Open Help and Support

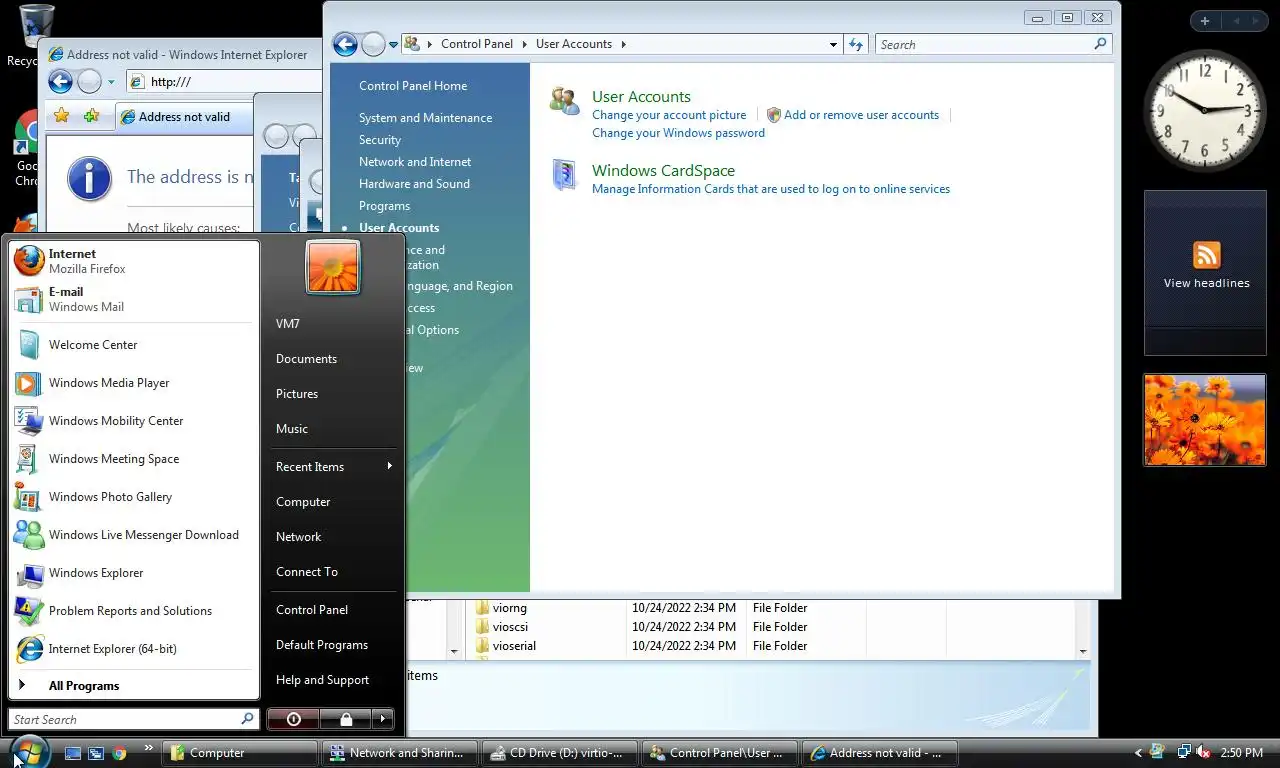[x=333, y=680]
